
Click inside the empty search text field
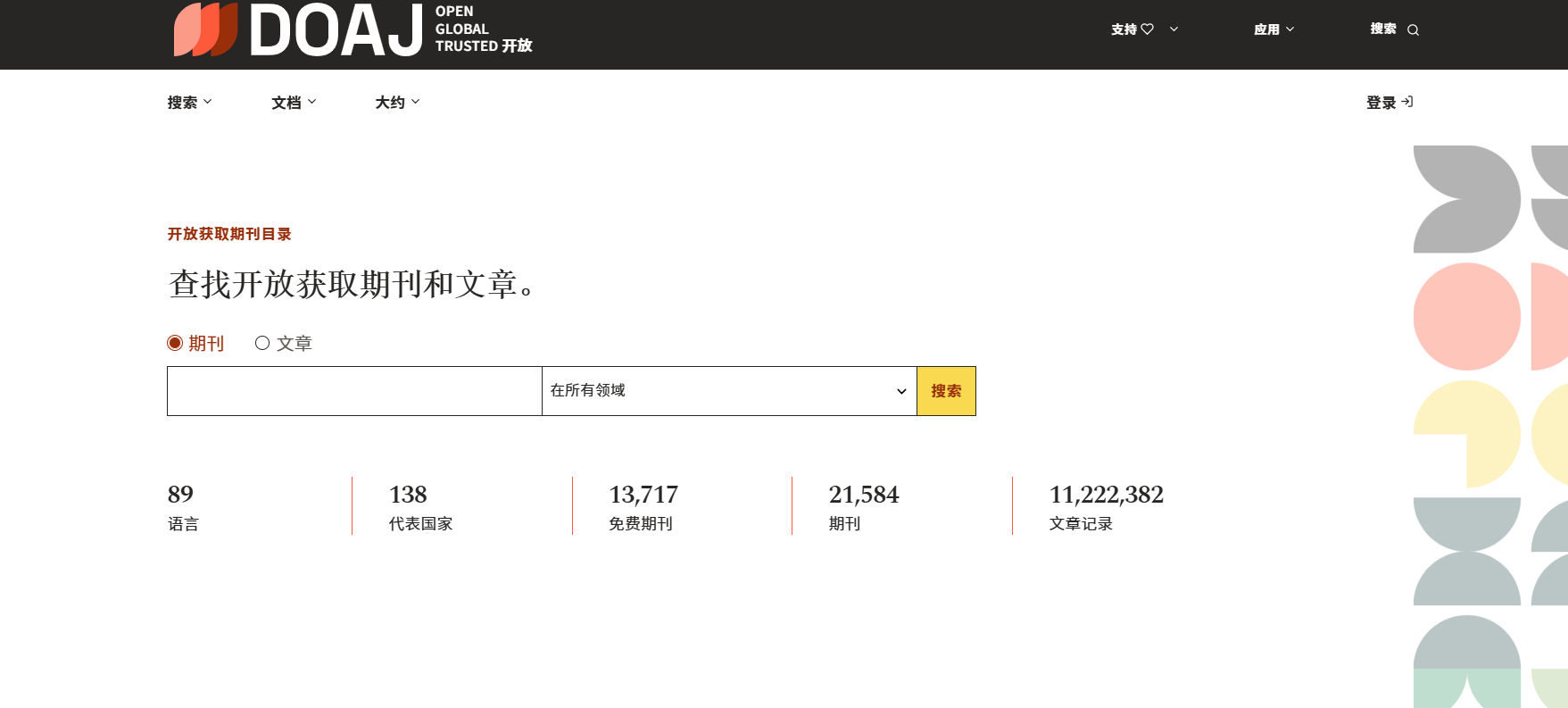tap(354, 391)
